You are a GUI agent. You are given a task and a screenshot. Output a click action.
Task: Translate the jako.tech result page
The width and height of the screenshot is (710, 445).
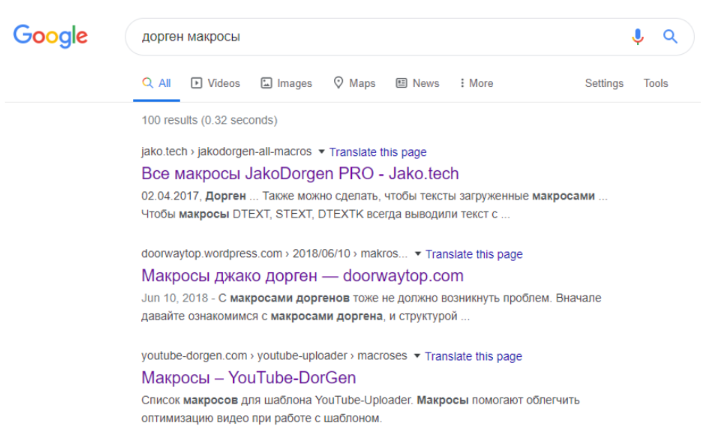[x=378, y=152]
